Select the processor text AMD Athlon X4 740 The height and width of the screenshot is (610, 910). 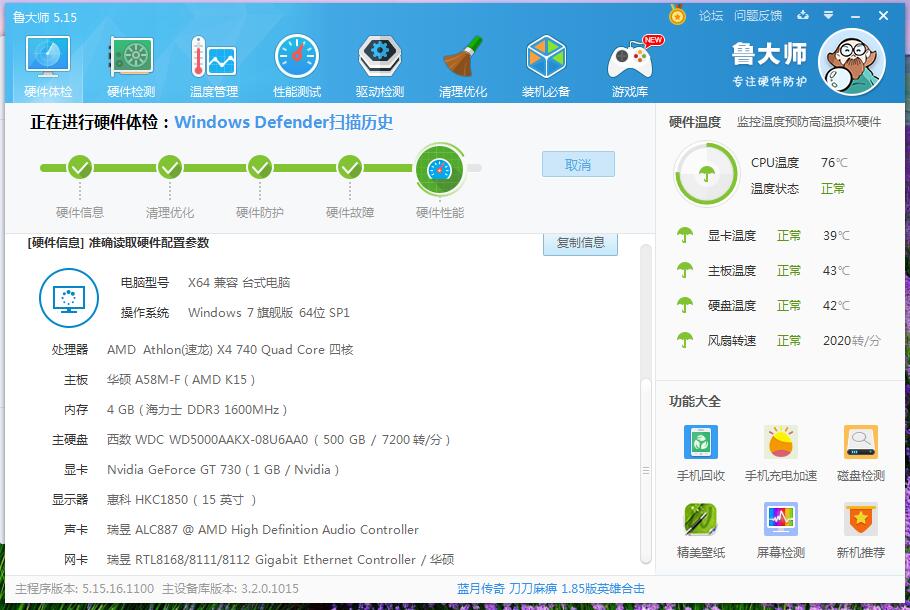pyautogui.click(x=230, y=349)
